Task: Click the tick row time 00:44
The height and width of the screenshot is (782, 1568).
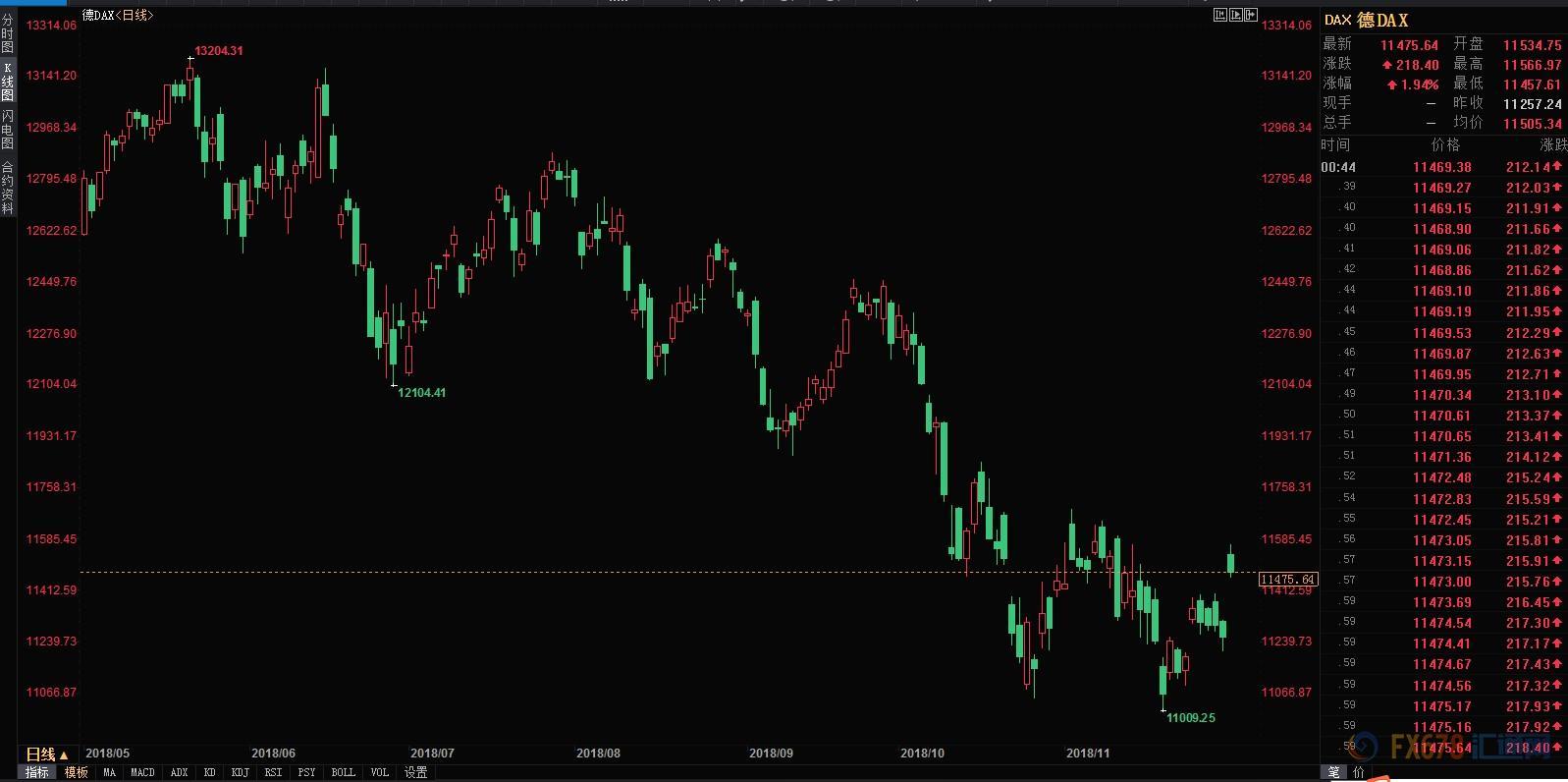Action: 1338,167
